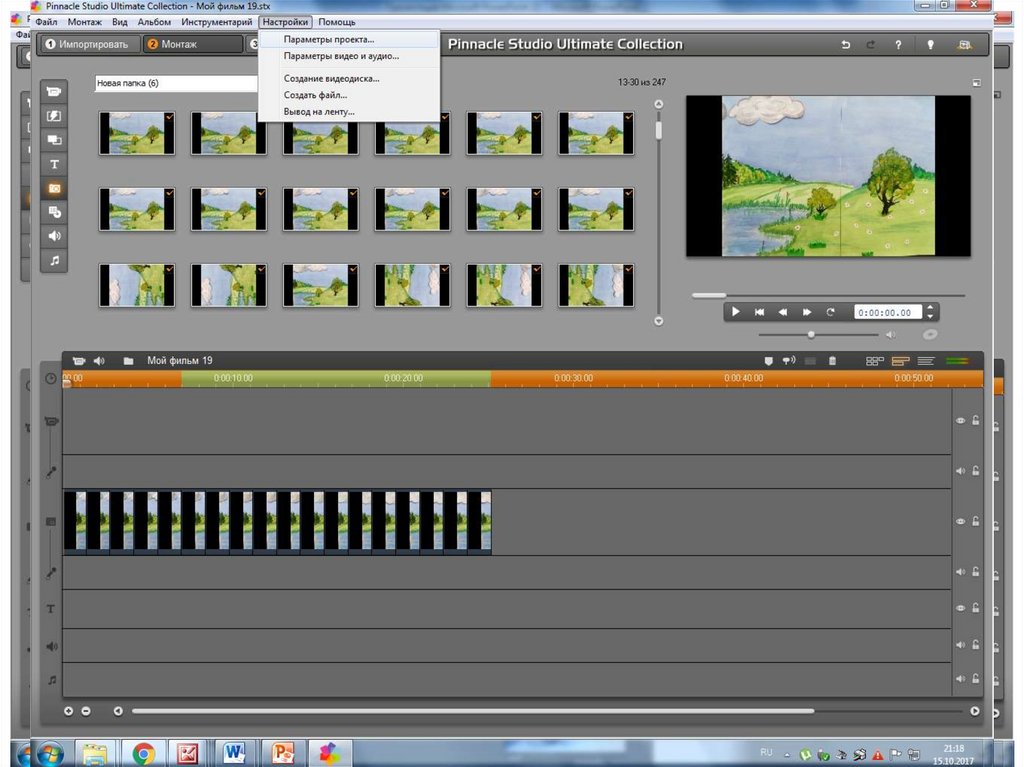Open Google Chrome from the taskbar
Image resolution: width=1024 pixels, height=767 pixels.
coord(143,752)
